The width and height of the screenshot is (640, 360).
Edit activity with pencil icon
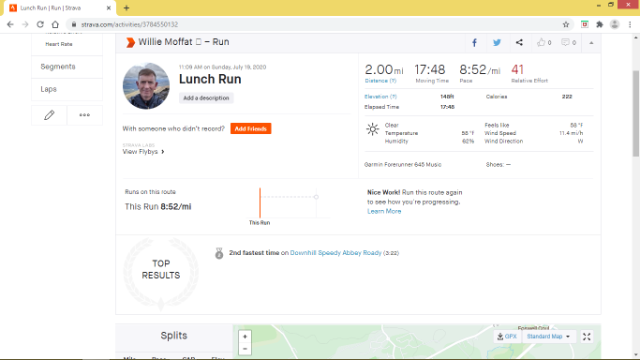tap(49, 115)
